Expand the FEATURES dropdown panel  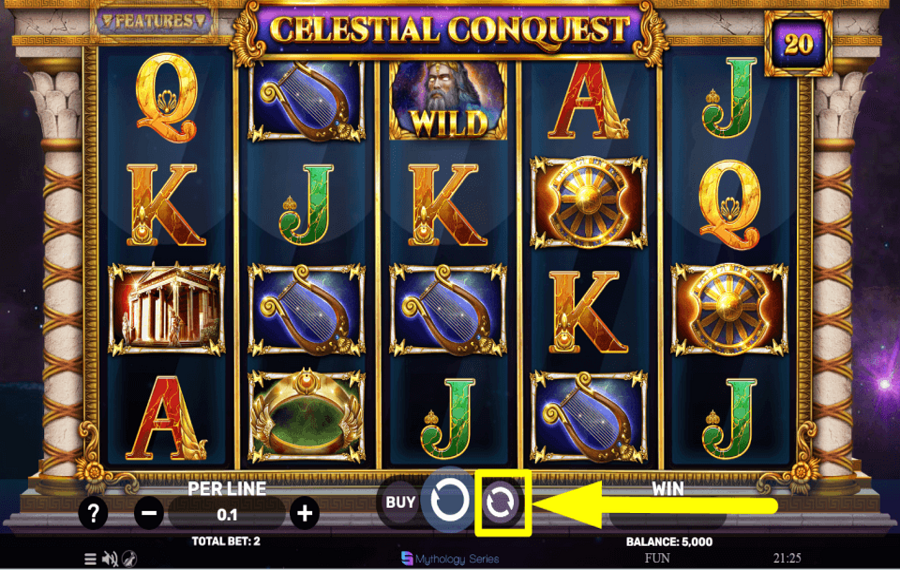(154, 22)
